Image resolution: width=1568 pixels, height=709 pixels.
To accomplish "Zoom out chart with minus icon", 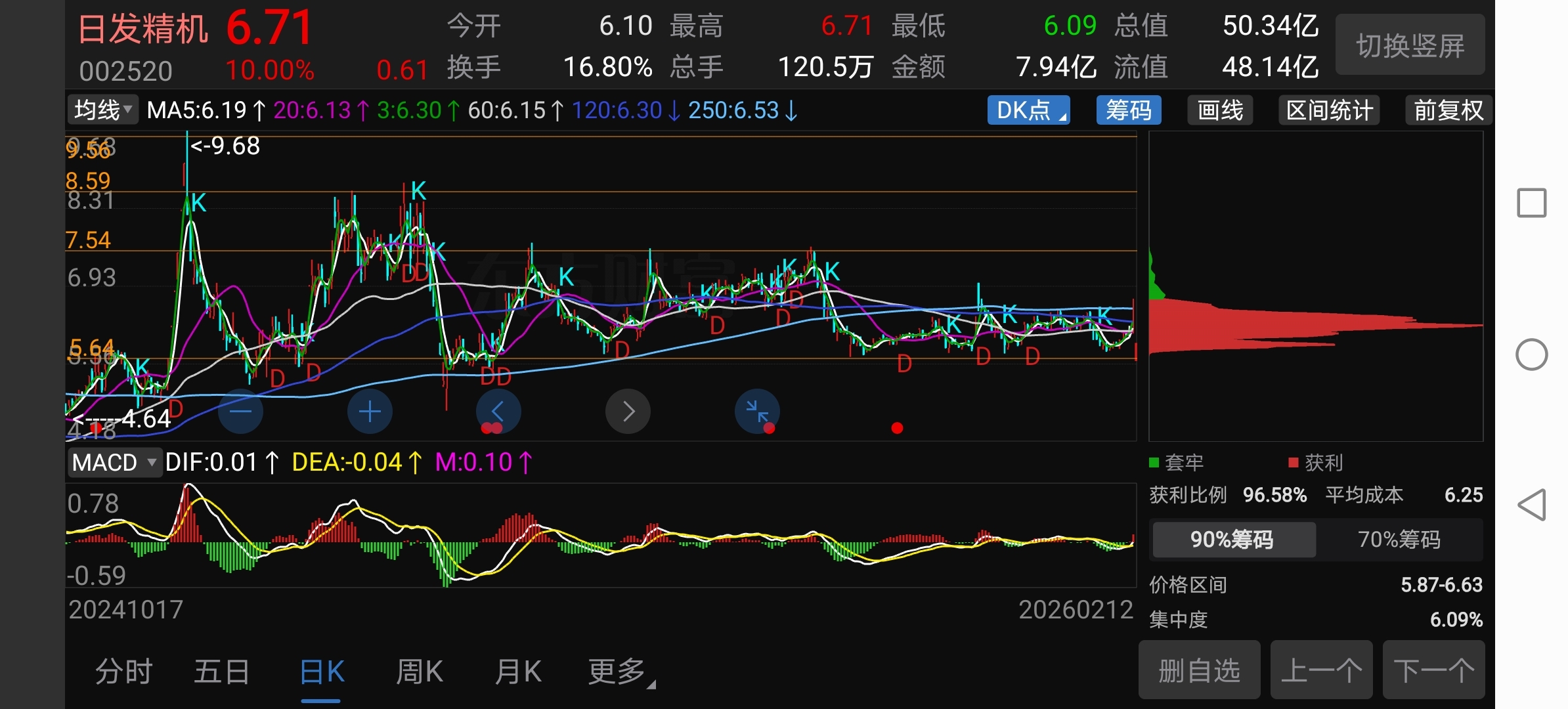I will [240, 412].
